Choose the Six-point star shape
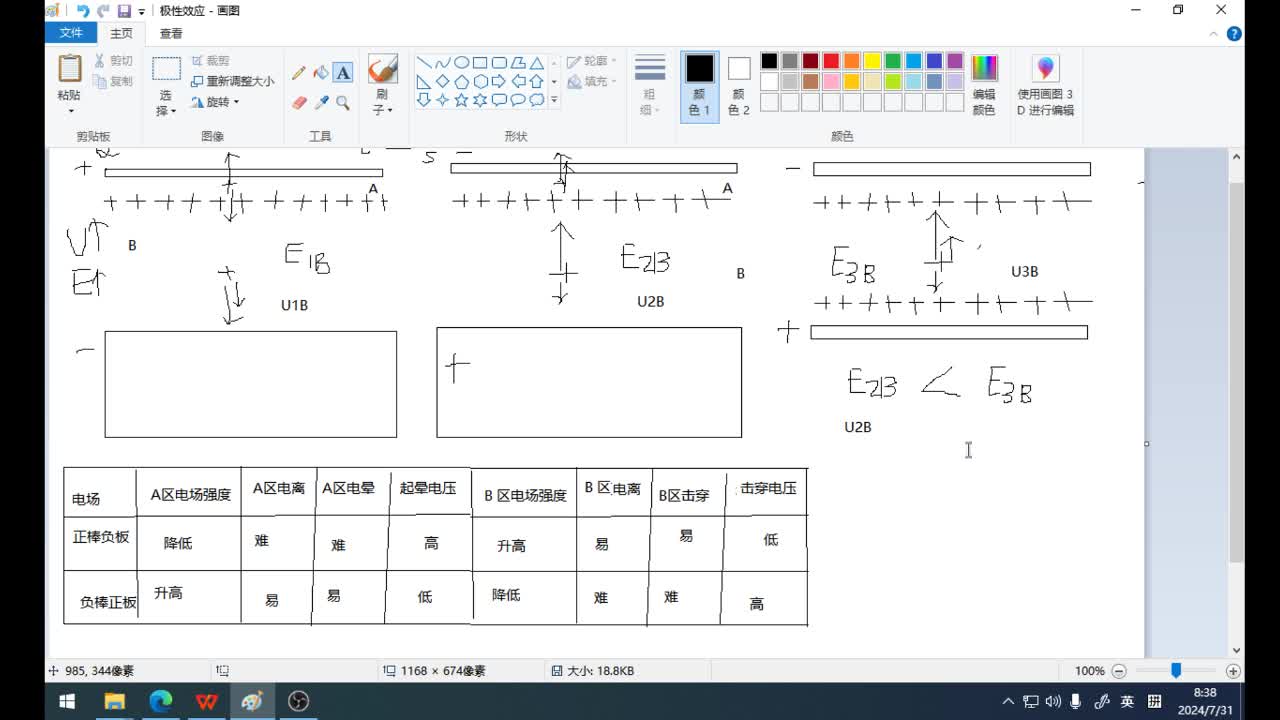This screenshot has height=720, width=1280. pyautogui.click(x=480, y=100)
